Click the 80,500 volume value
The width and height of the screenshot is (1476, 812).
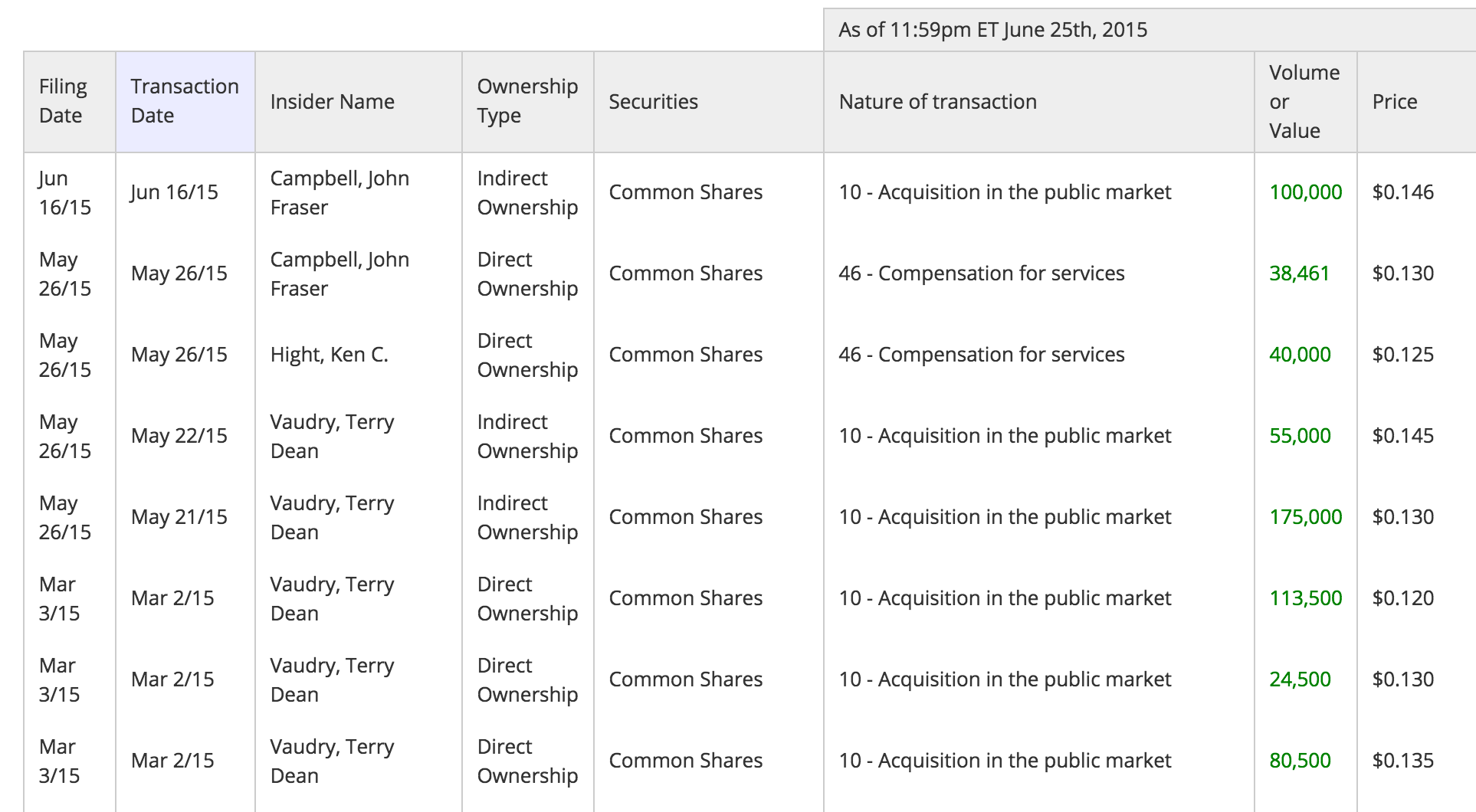[x=1300, y=761]
